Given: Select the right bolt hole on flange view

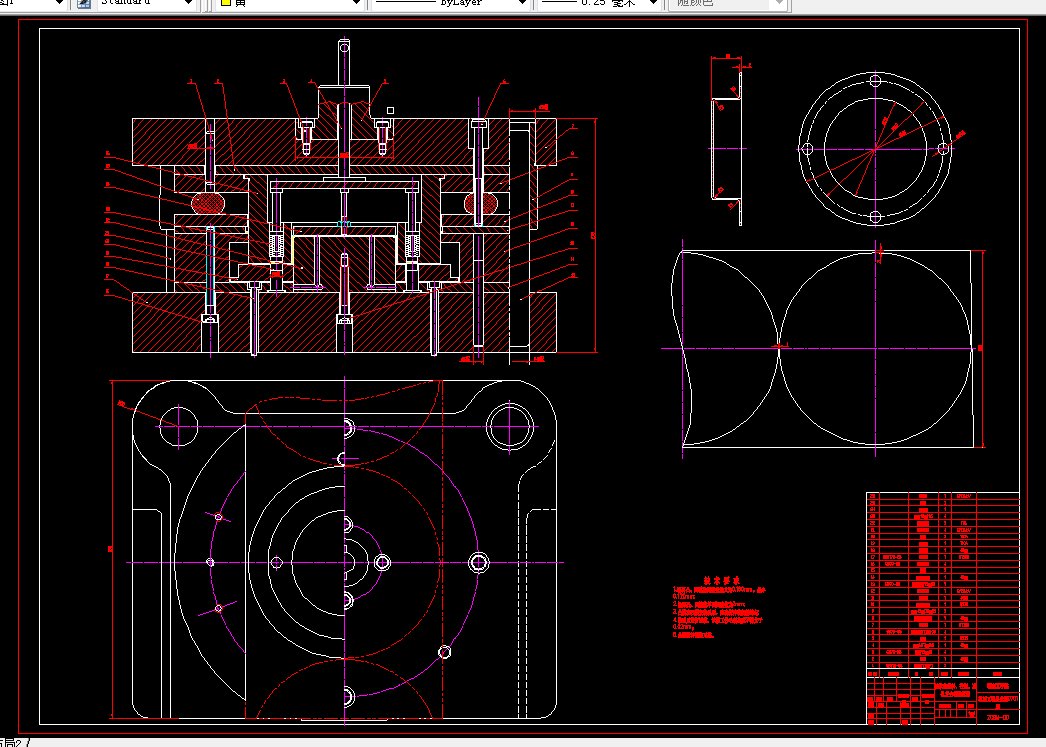Looking at the screenshot, I should (942, 149).
